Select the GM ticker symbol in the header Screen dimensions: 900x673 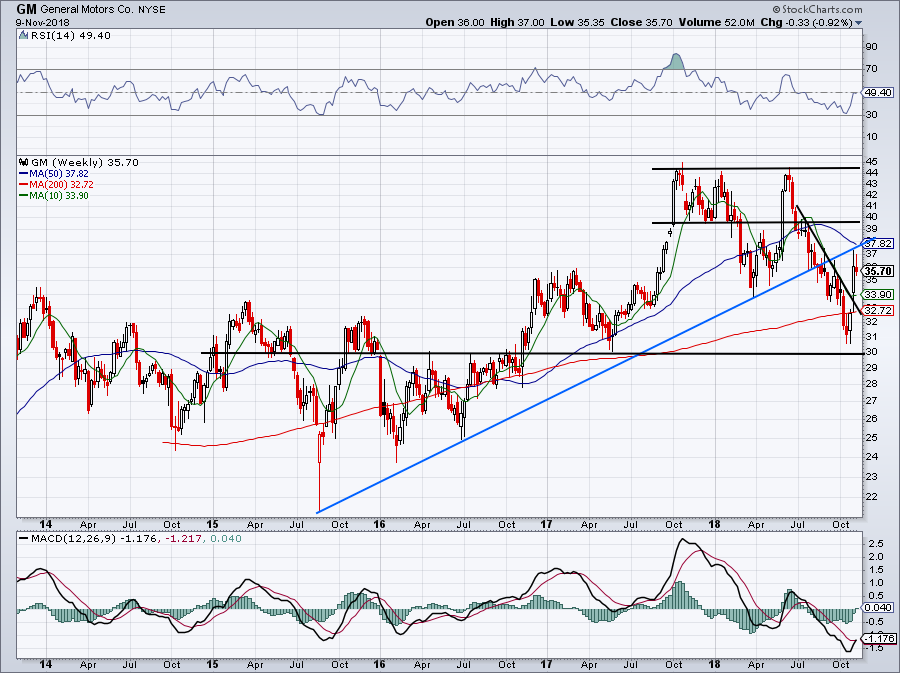(27, 9)
